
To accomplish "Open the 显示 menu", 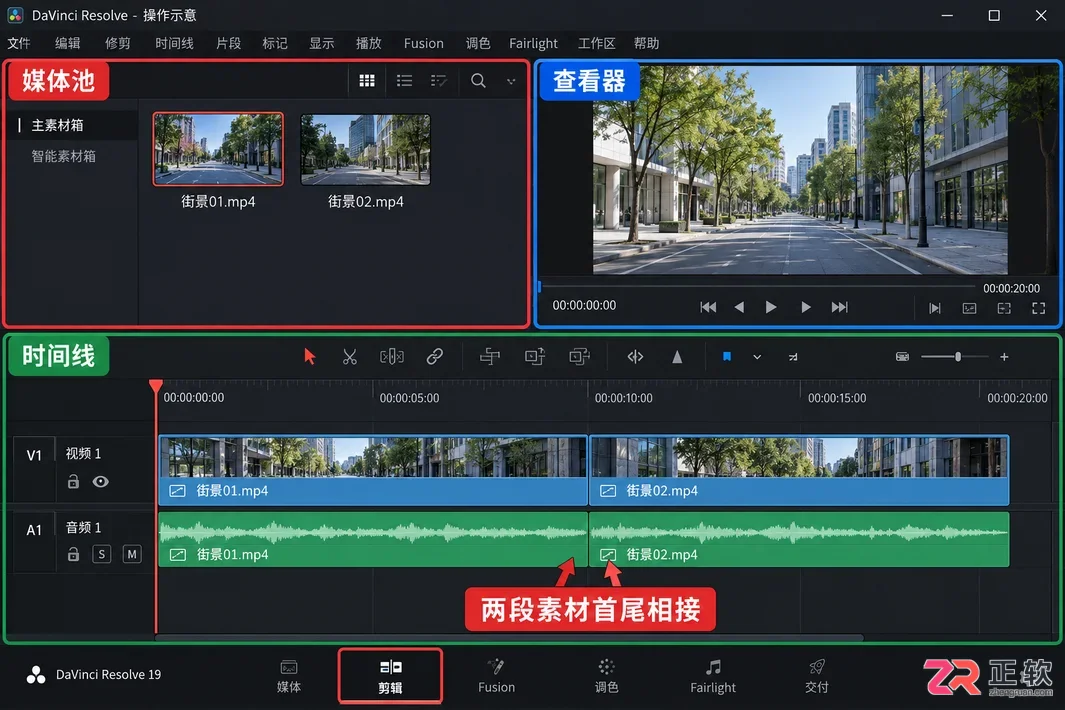I will (x=321, y=43).
